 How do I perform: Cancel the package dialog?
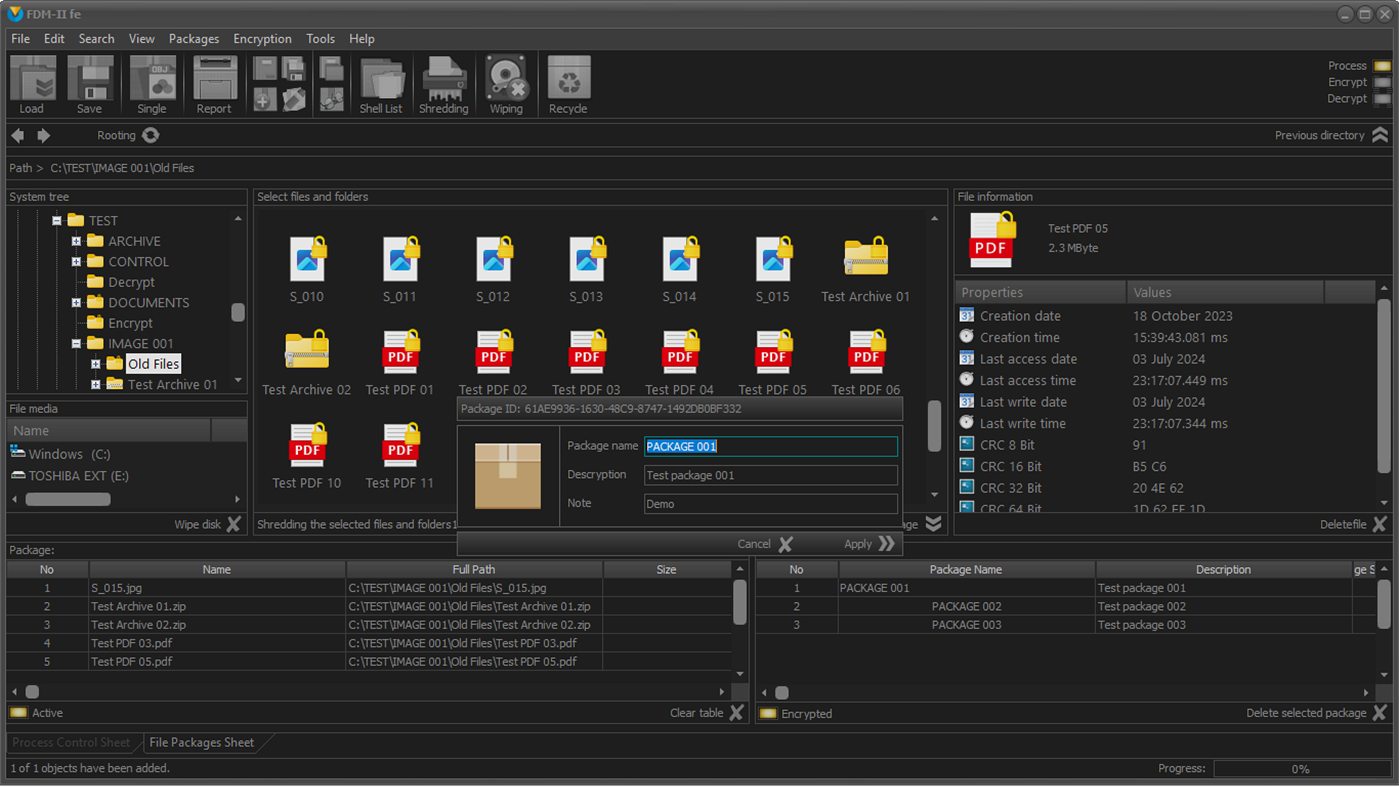(765, 544)
